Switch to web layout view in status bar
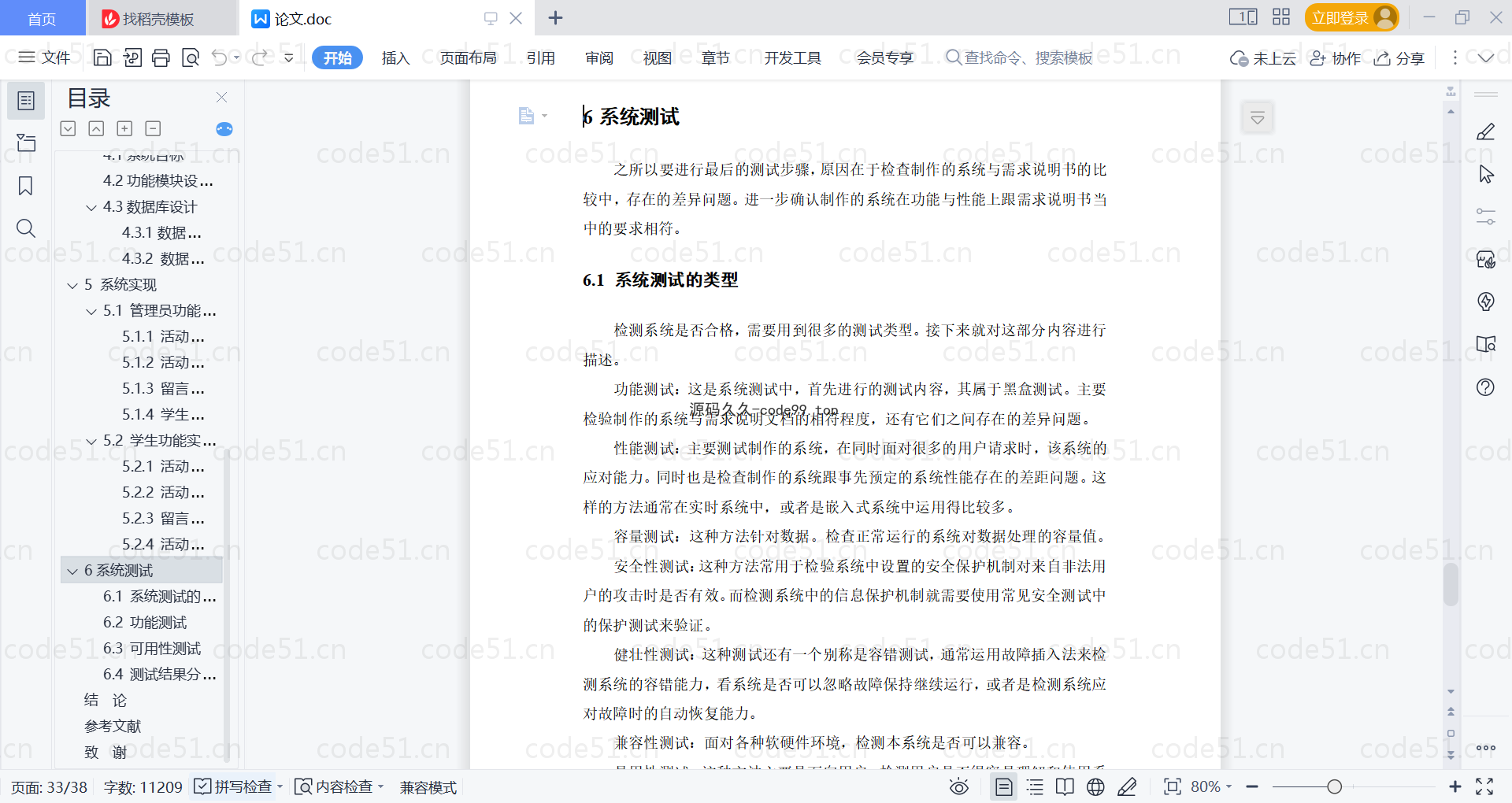 tap(1095, 786)
